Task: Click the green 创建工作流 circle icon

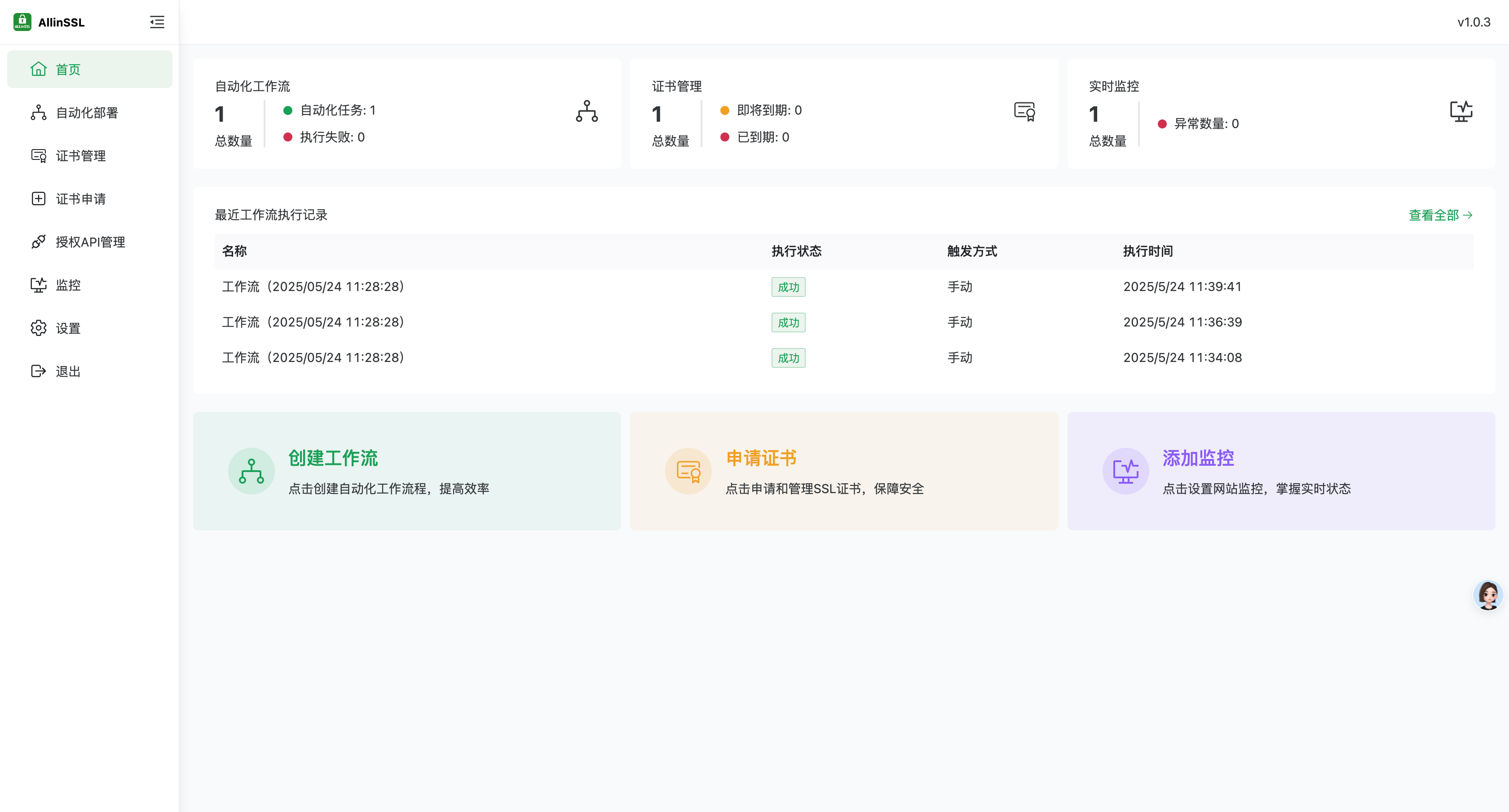Action: pos(251,471)
